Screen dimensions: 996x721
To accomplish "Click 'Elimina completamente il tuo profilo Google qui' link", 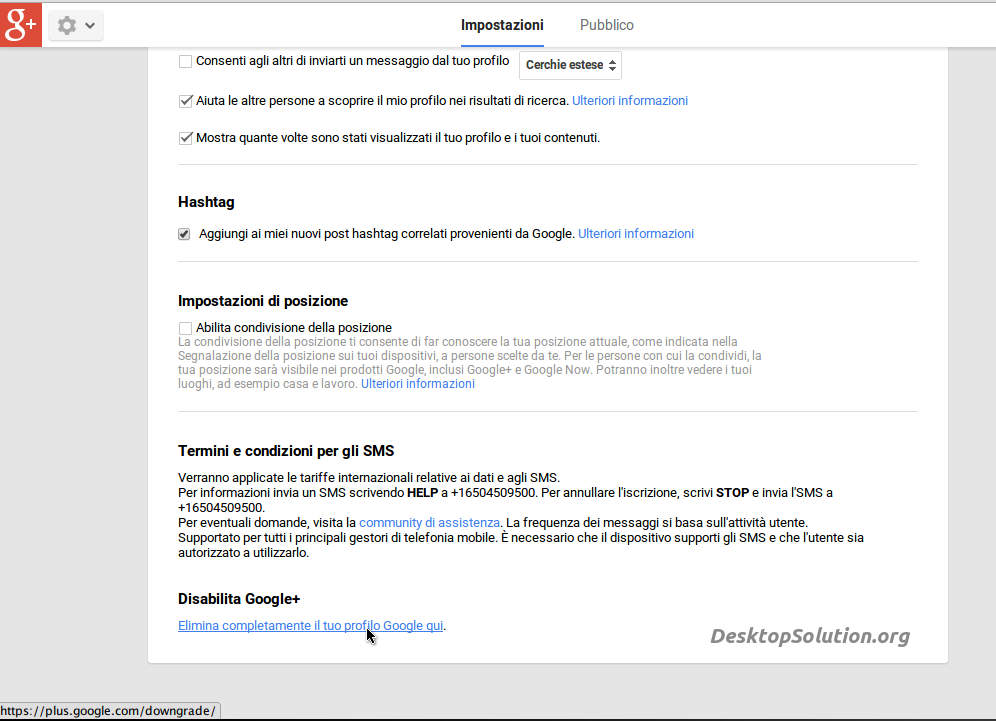I will click(x=311, y=626).
